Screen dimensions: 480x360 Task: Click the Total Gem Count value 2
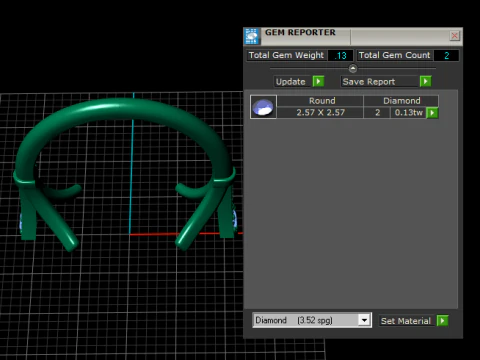[447, 55]
